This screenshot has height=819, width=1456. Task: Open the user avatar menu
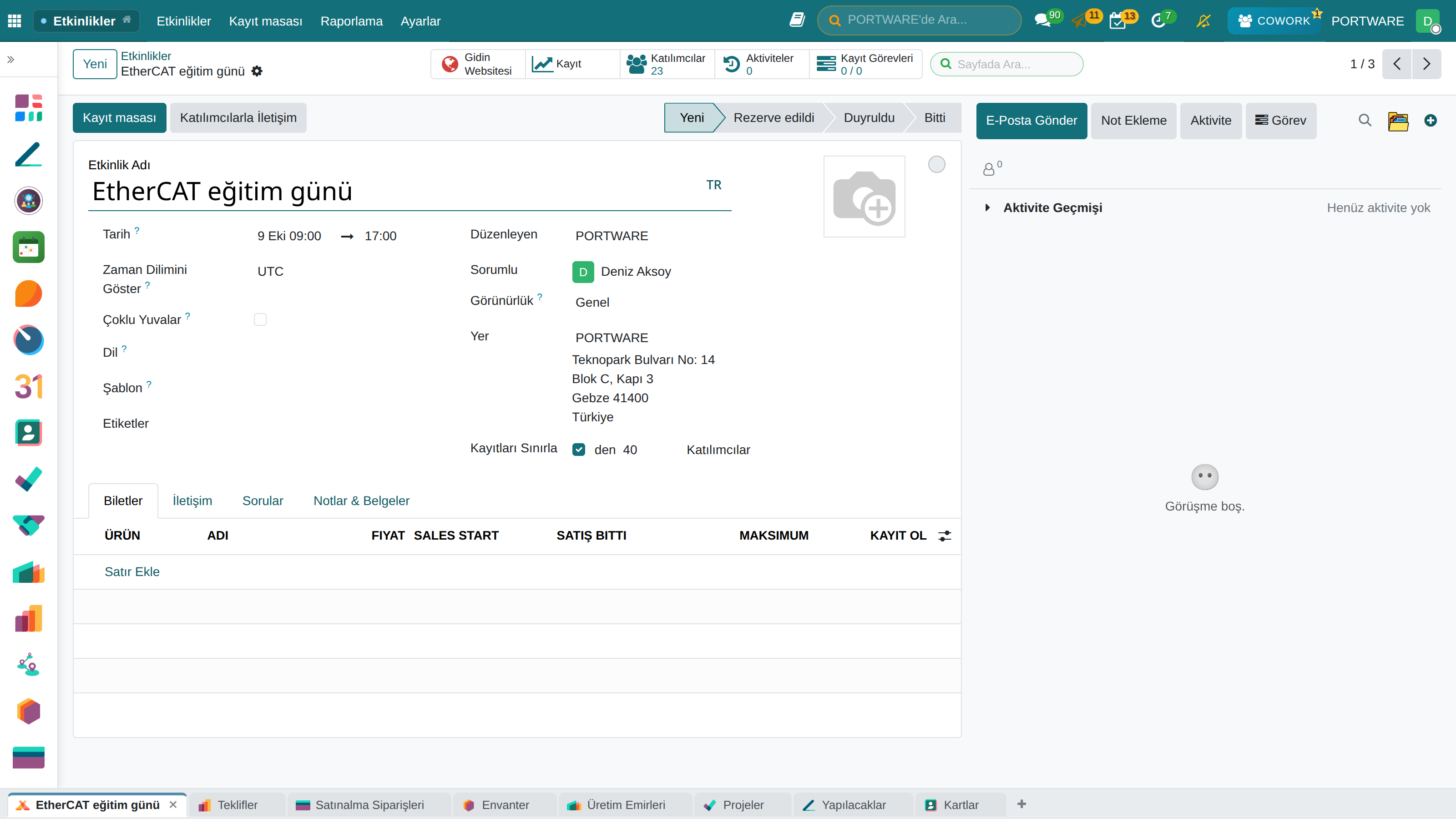1428,21
